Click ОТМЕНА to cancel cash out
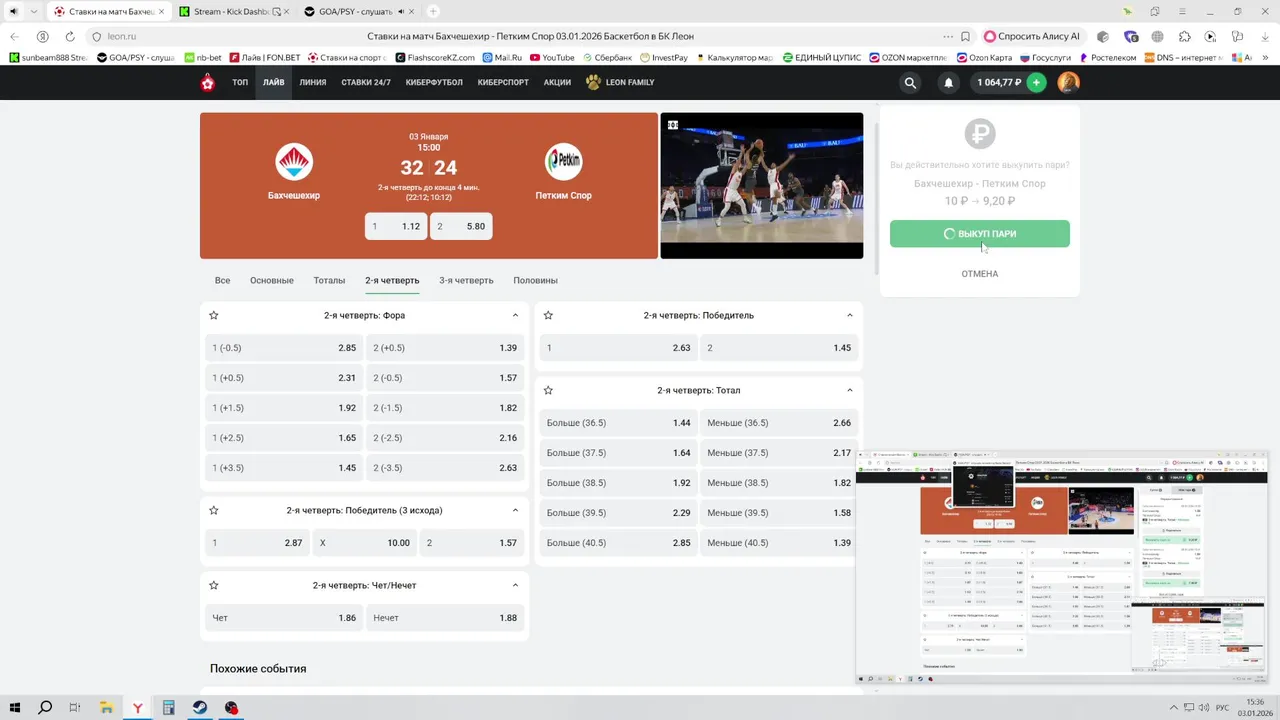1280x720 pixels. click(980, 274)
